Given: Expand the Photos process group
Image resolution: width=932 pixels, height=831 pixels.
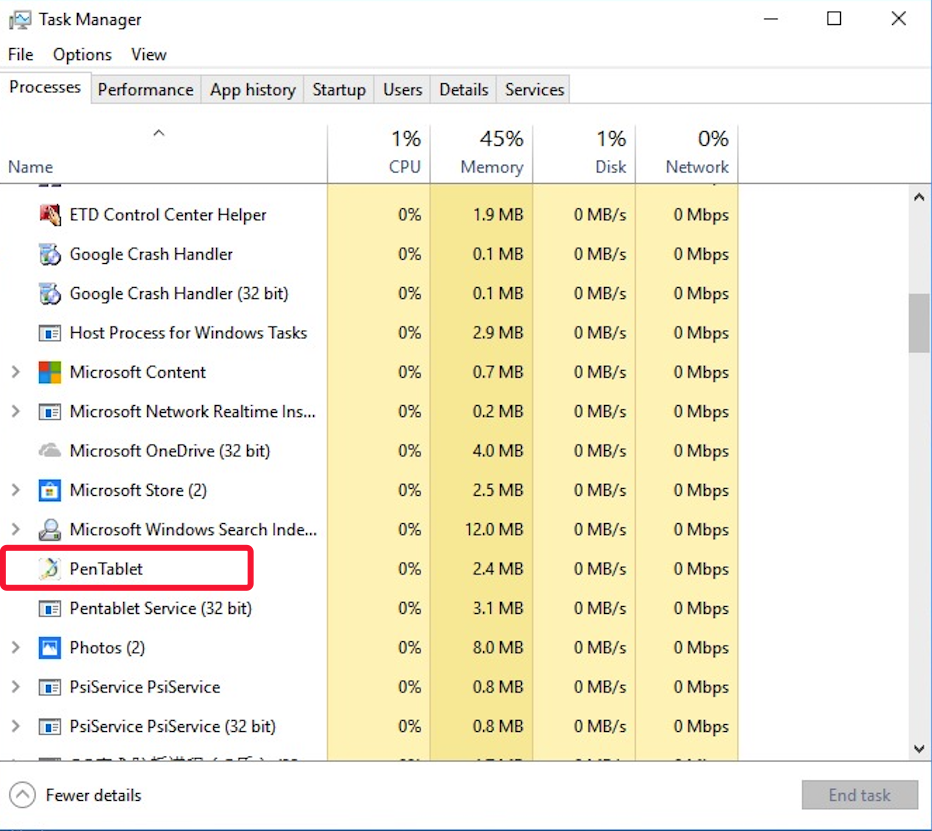Looking at the screenshot, I should (15, 648).
